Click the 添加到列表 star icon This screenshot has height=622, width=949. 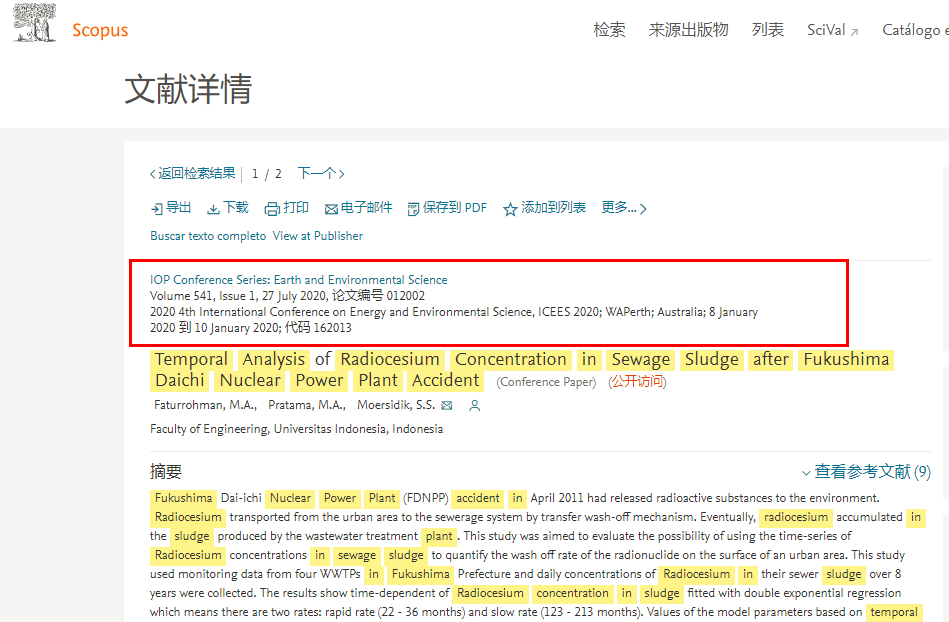(x=510, y=209)
